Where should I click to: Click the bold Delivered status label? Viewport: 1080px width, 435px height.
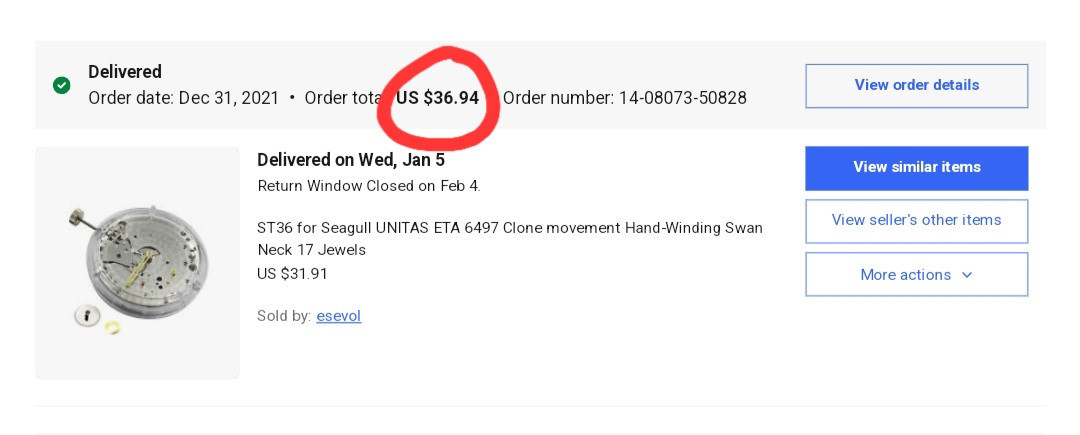tap(125, 72)
